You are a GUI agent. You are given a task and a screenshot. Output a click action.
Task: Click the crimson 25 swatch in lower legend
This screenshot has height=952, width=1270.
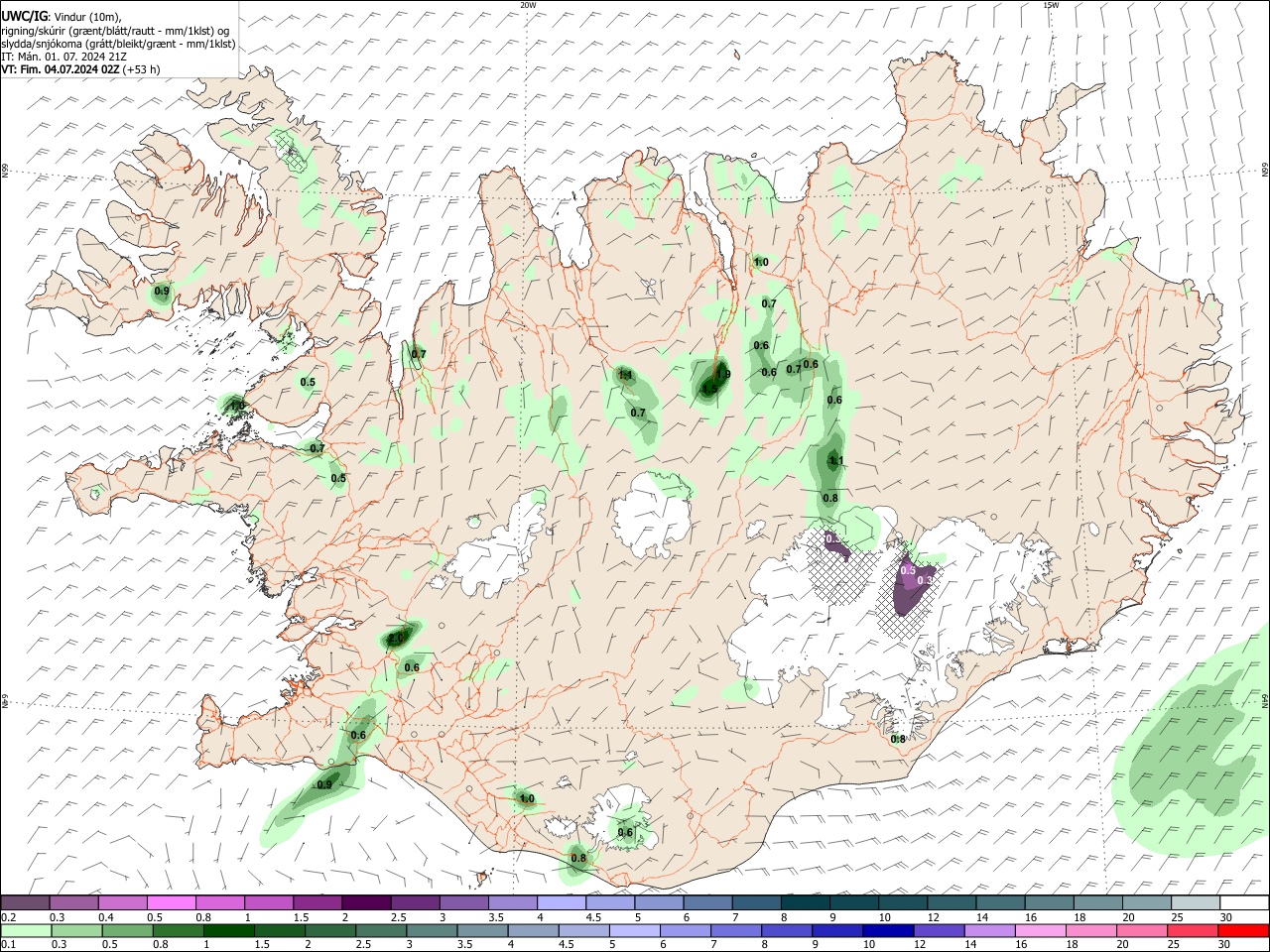coord(1192,930)
